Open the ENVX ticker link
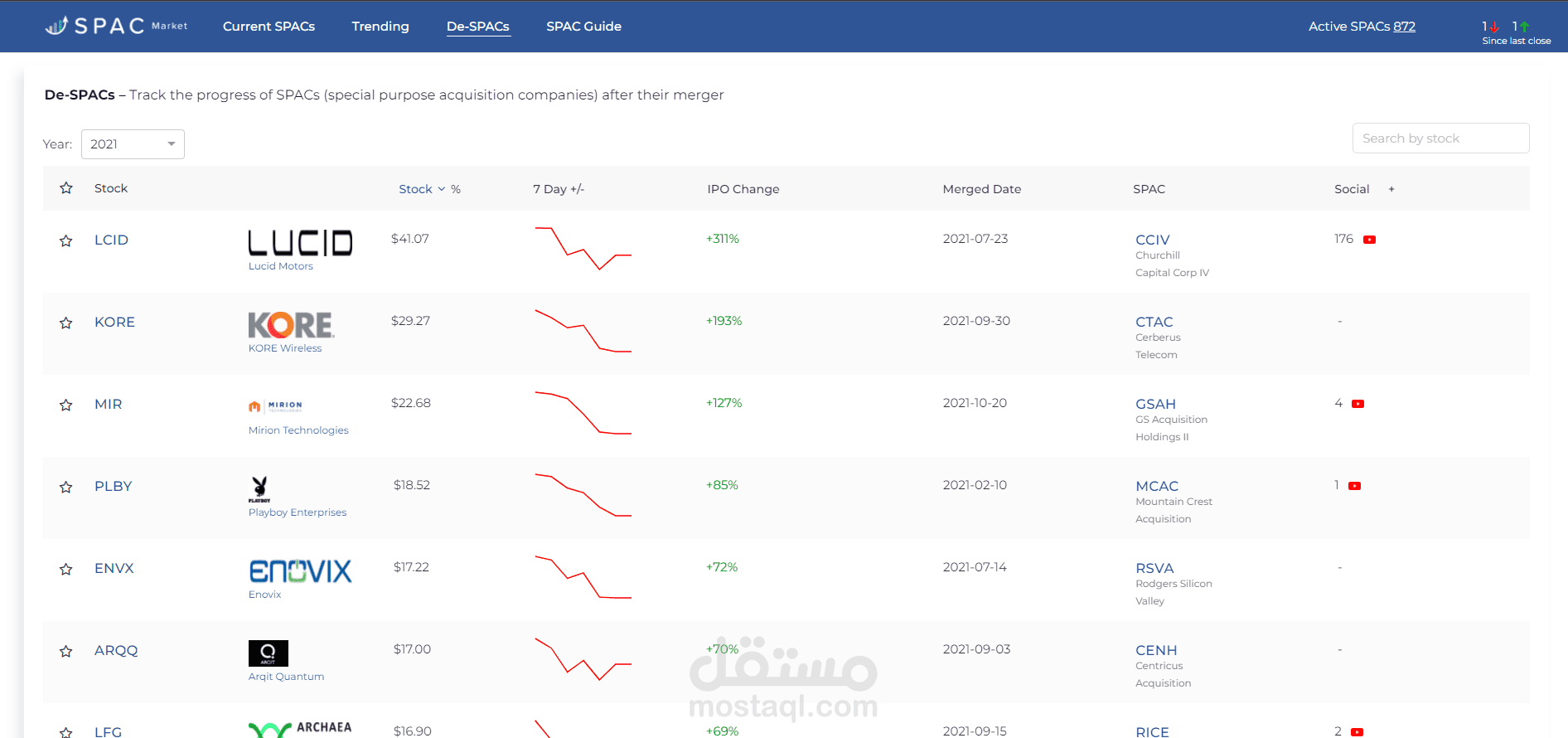This screenshot has width=1568, height=738. pos(114,568)
